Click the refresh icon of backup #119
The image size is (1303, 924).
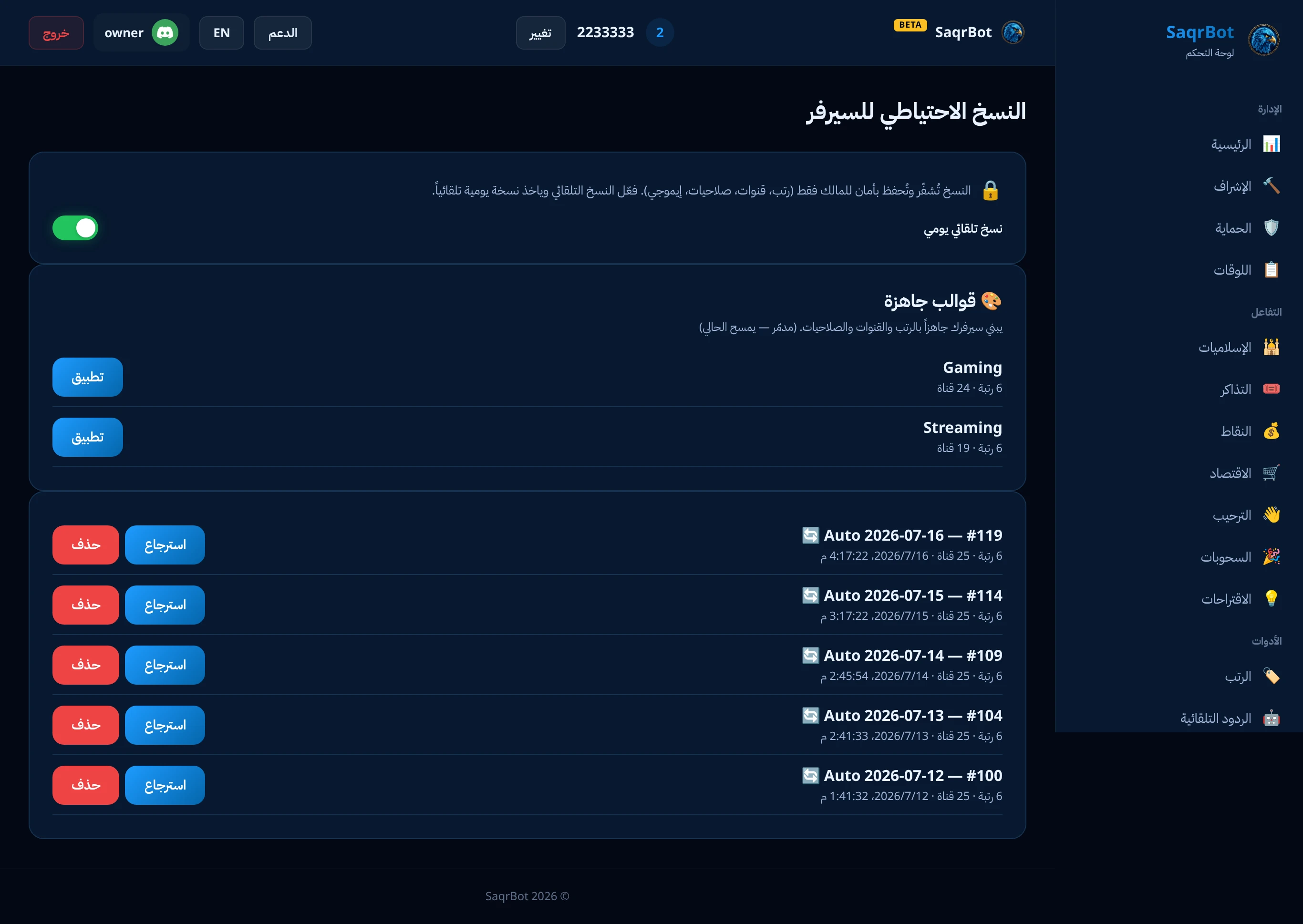pos(810,535)
